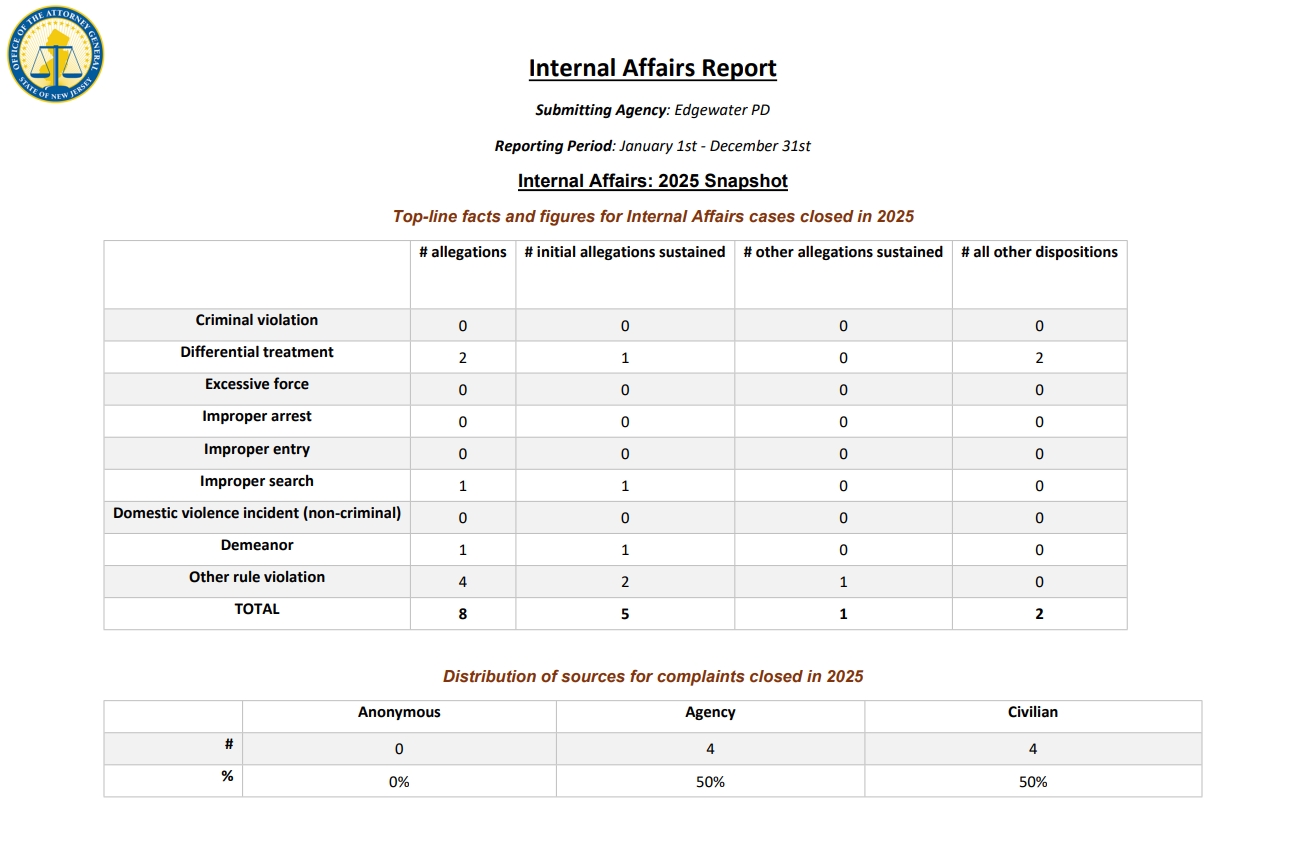This screenshot has height=846, width=1307.
Task: Select the Submitting Agency Edgewater PD line
Action: [x=652, y=110]
